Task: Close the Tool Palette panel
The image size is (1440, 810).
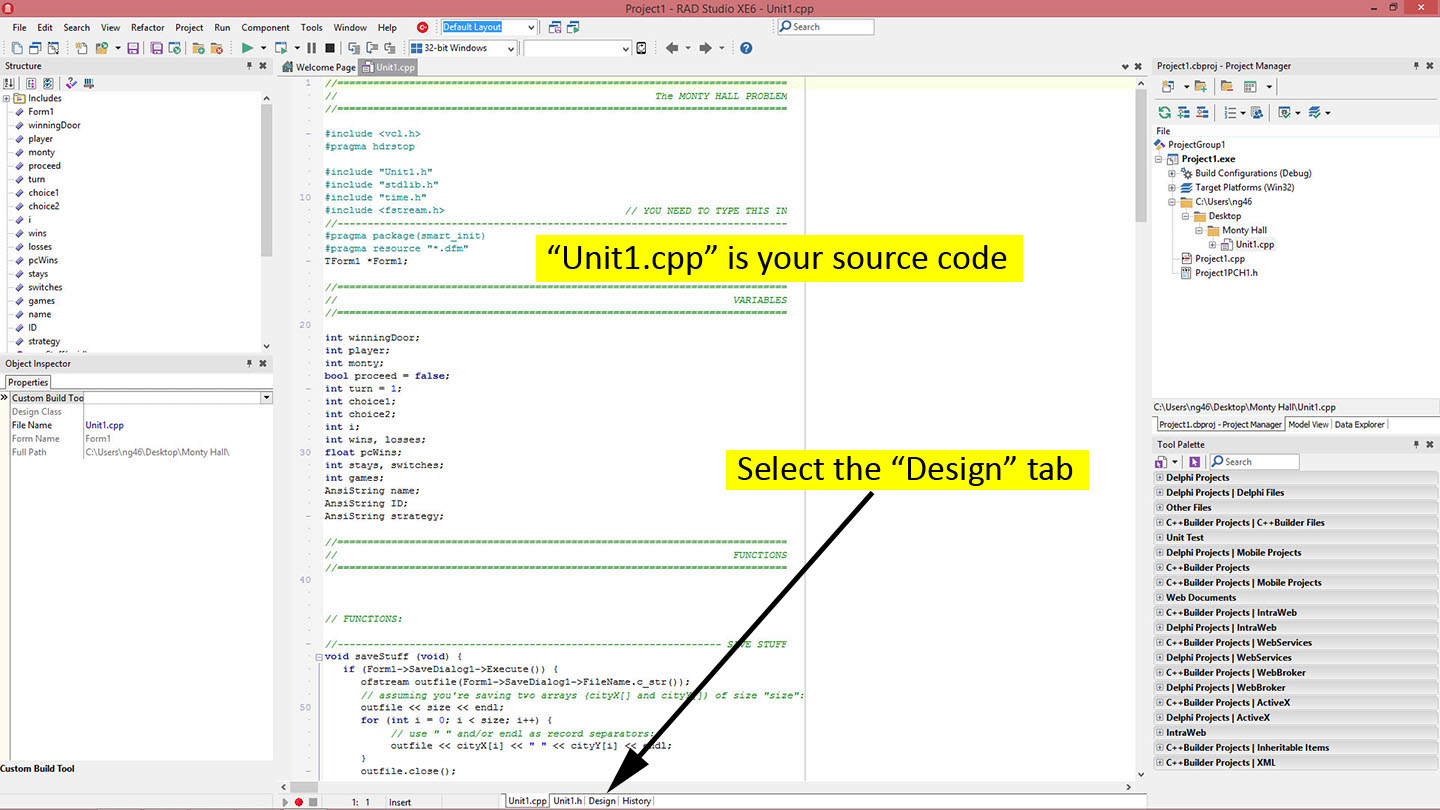Action: [x=1430, y=444]
